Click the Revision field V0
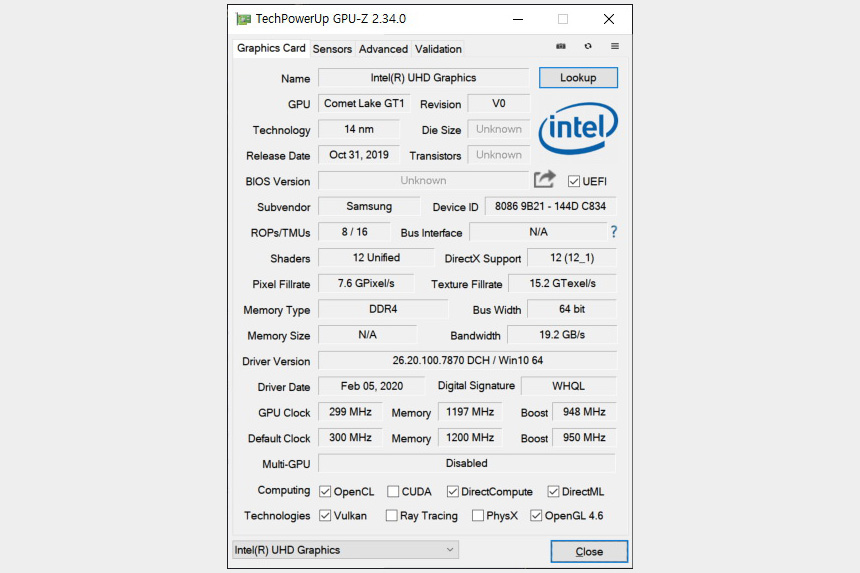The width and height of the screenshot is (860, 573). (x=499, y=104)
